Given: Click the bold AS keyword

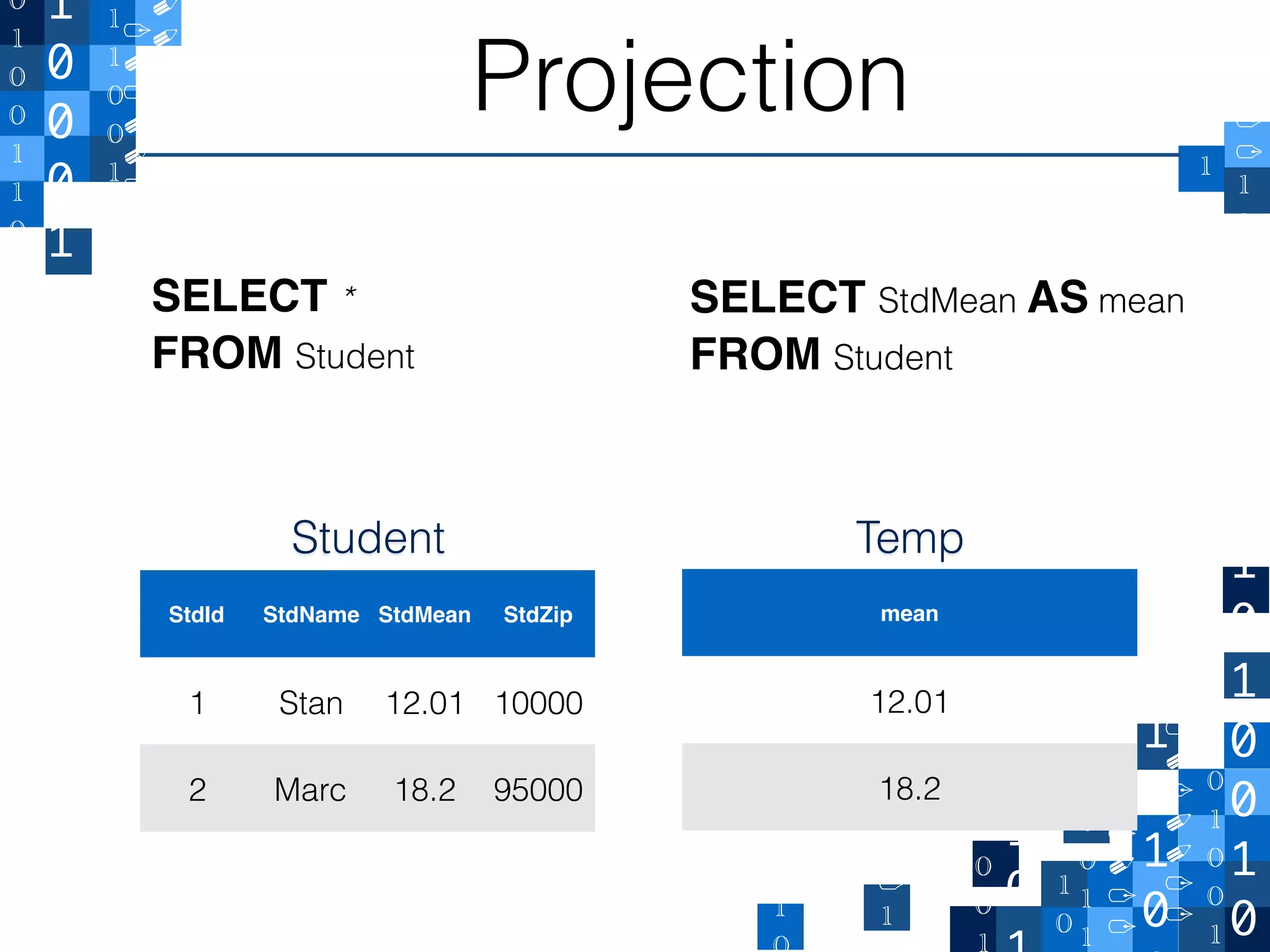Looking at the screenshot, I should point(1057,297).
